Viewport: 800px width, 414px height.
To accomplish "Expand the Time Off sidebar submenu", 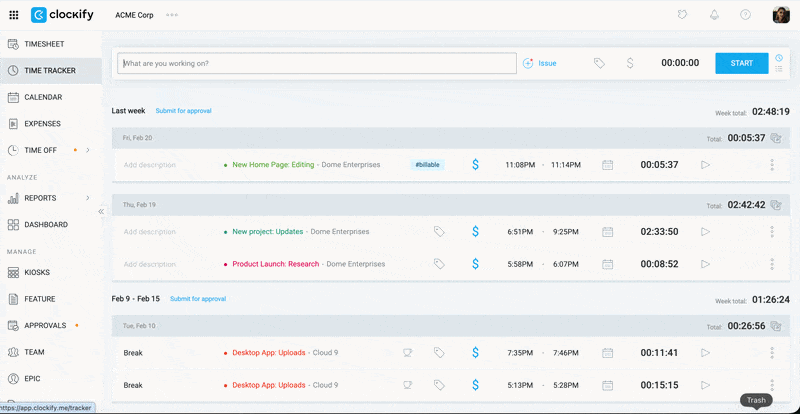I will (x=88, y=151).
